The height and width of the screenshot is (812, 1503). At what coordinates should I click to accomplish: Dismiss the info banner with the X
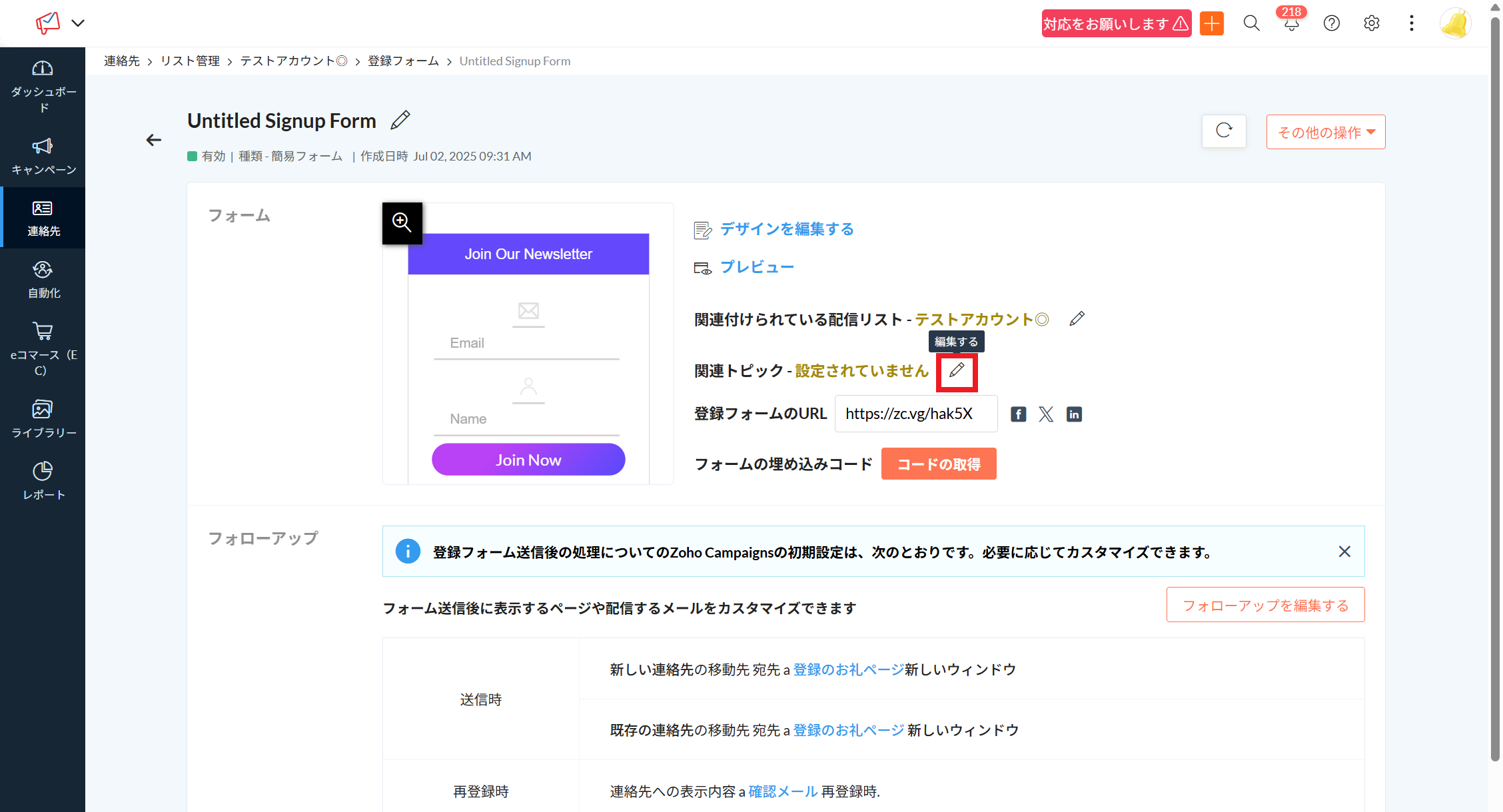click(1344, 552)
